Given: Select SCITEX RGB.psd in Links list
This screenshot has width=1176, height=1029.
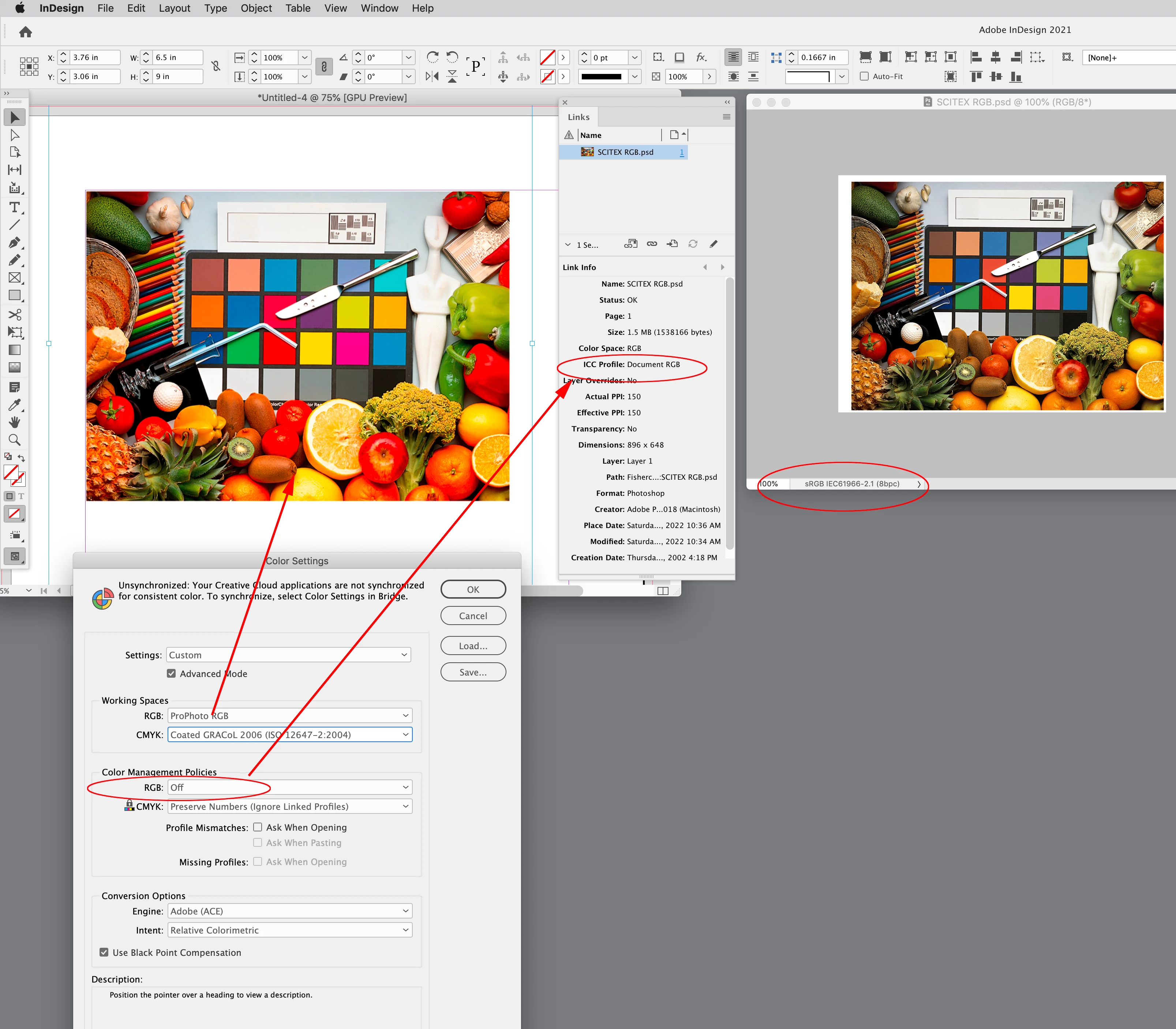Looking at the screenshot, I should 625,152.
